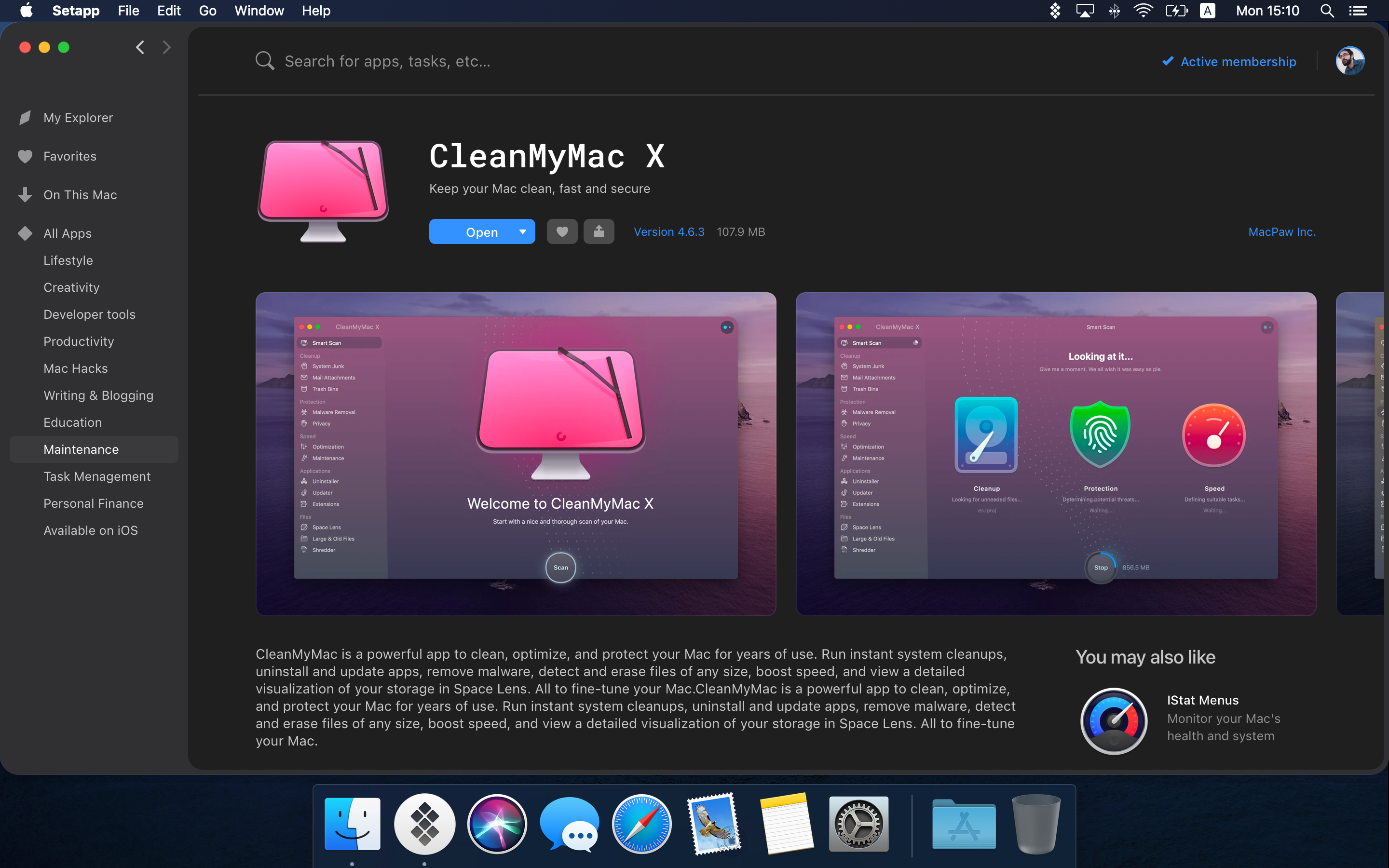The height and width of the screenshot is (868, 1389).
Task: Expand the Open button dropdown arrow
Action: (522, 231)
